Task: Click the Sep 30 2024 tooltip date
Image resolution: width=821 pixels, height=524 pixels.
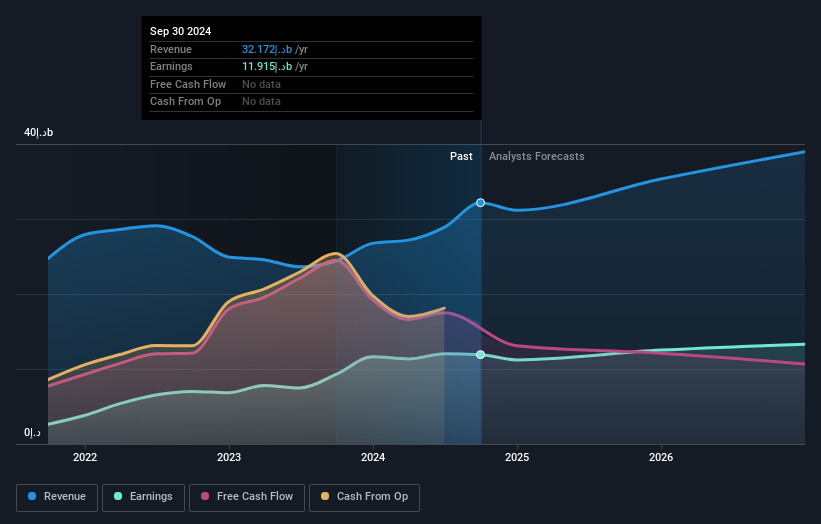Action: coord(181,31)
